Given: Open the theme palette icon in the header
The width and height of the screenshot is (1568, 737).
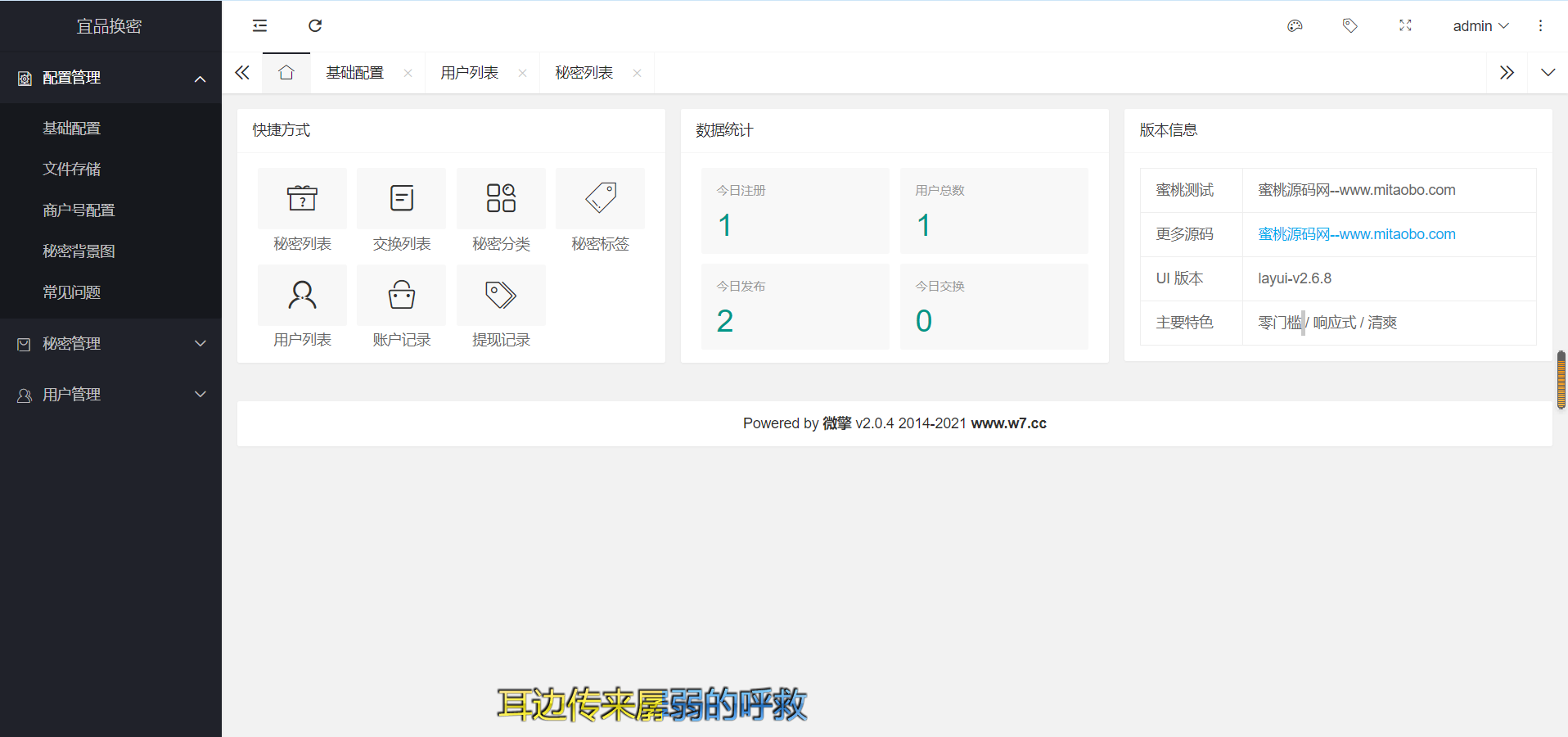Looking at the screenshot, I should (x=1295, y=26).
